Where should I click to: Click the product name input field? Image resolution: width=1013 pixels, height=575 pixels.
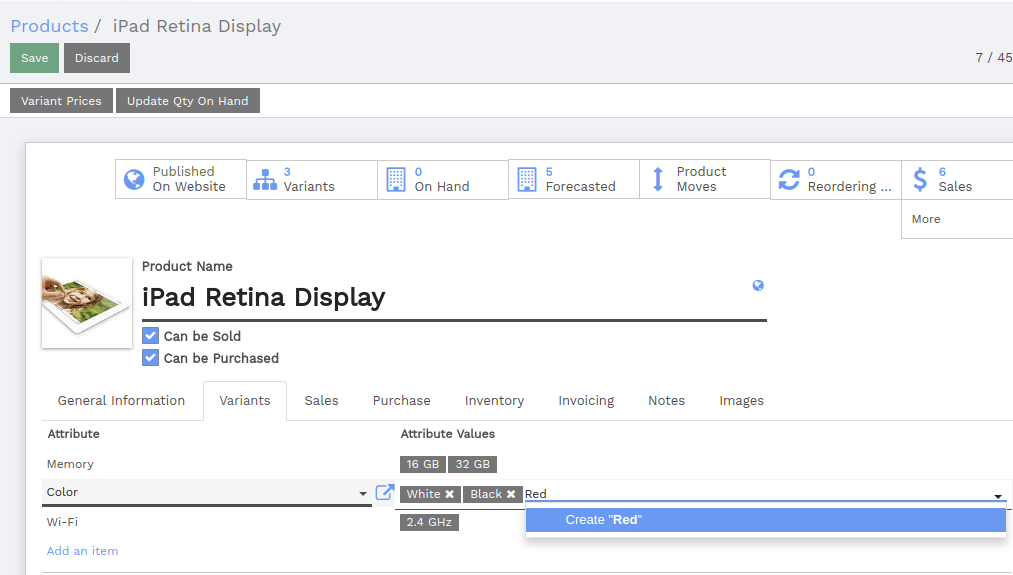pos(454,298)
